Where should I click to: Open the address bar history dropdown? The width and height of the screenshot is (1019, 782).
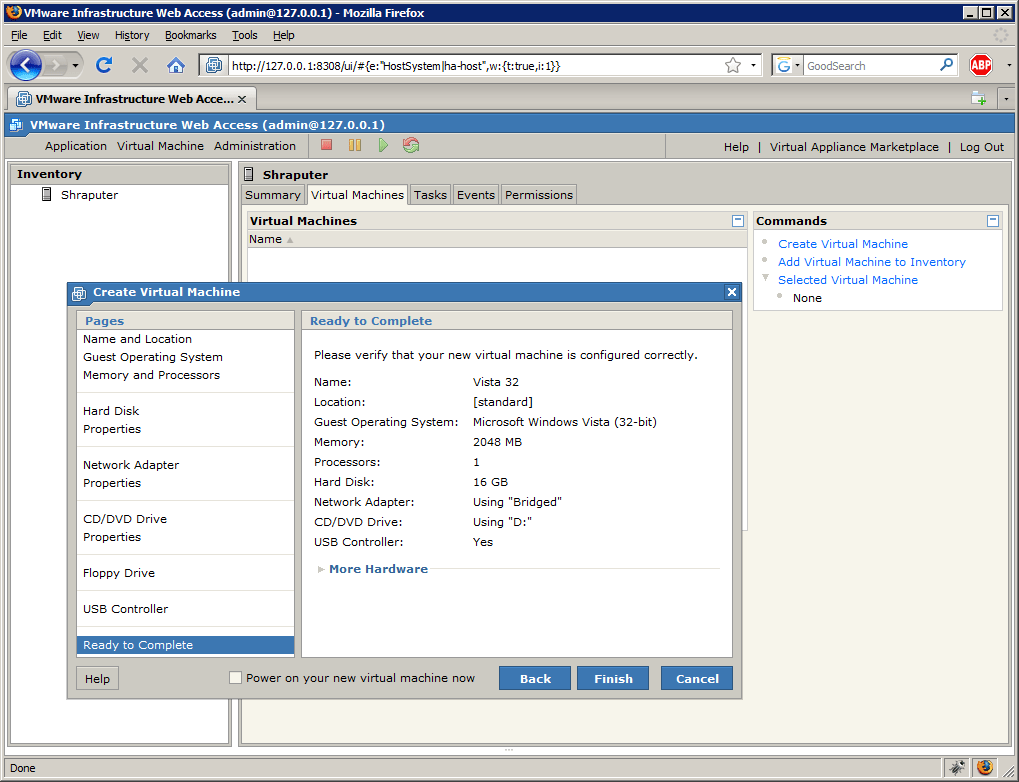coord(753,65)
